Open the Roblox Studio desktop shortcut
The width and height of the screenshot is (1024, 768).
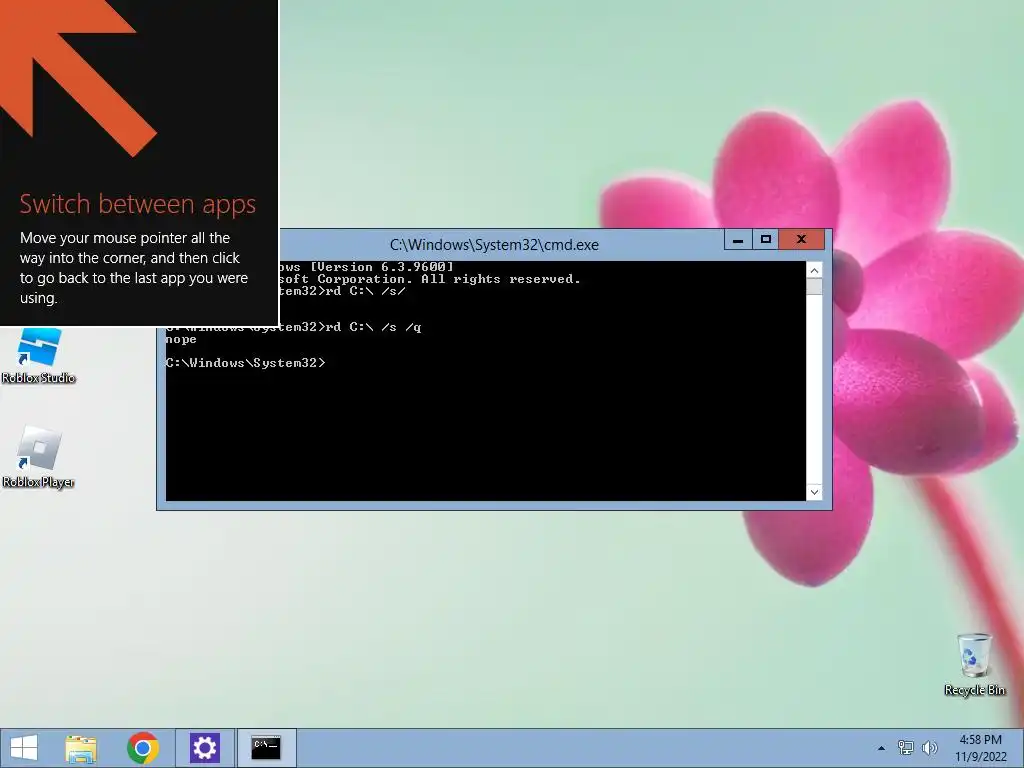pos(39,355)
